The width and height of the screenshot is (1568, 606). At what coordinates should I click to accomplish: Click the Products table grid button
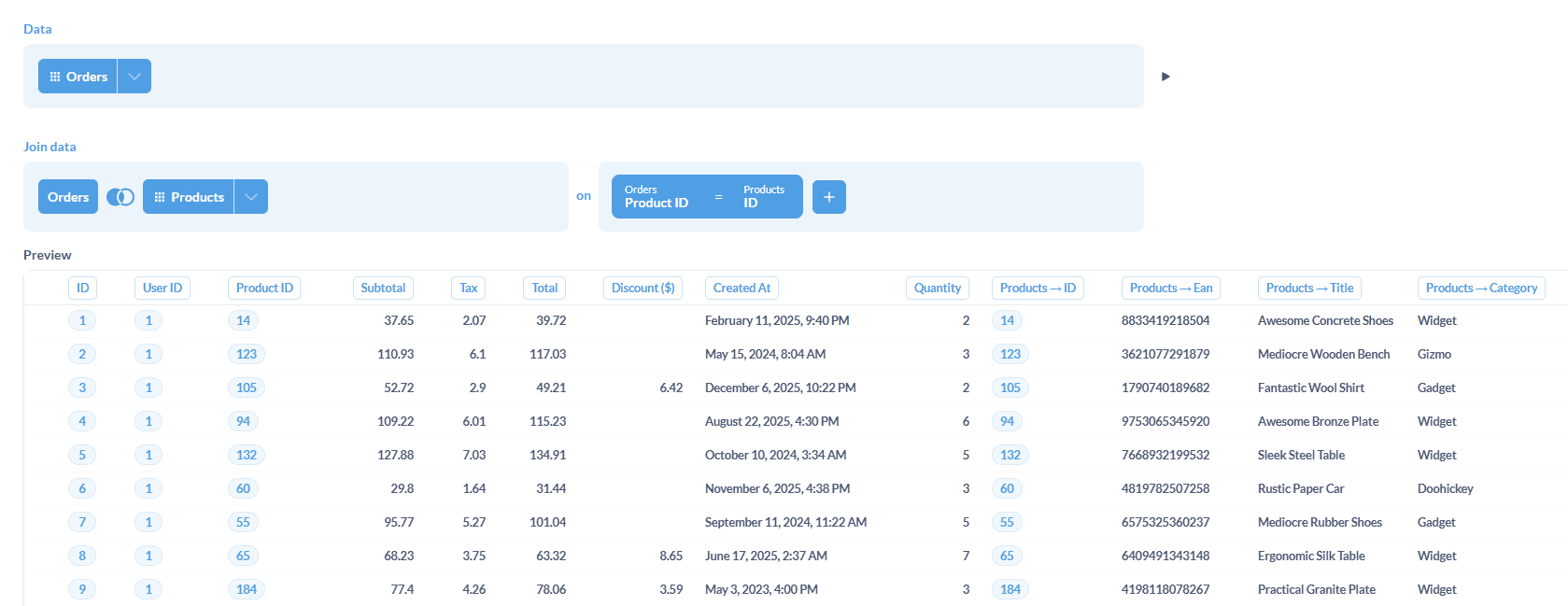tap(189, 197)
